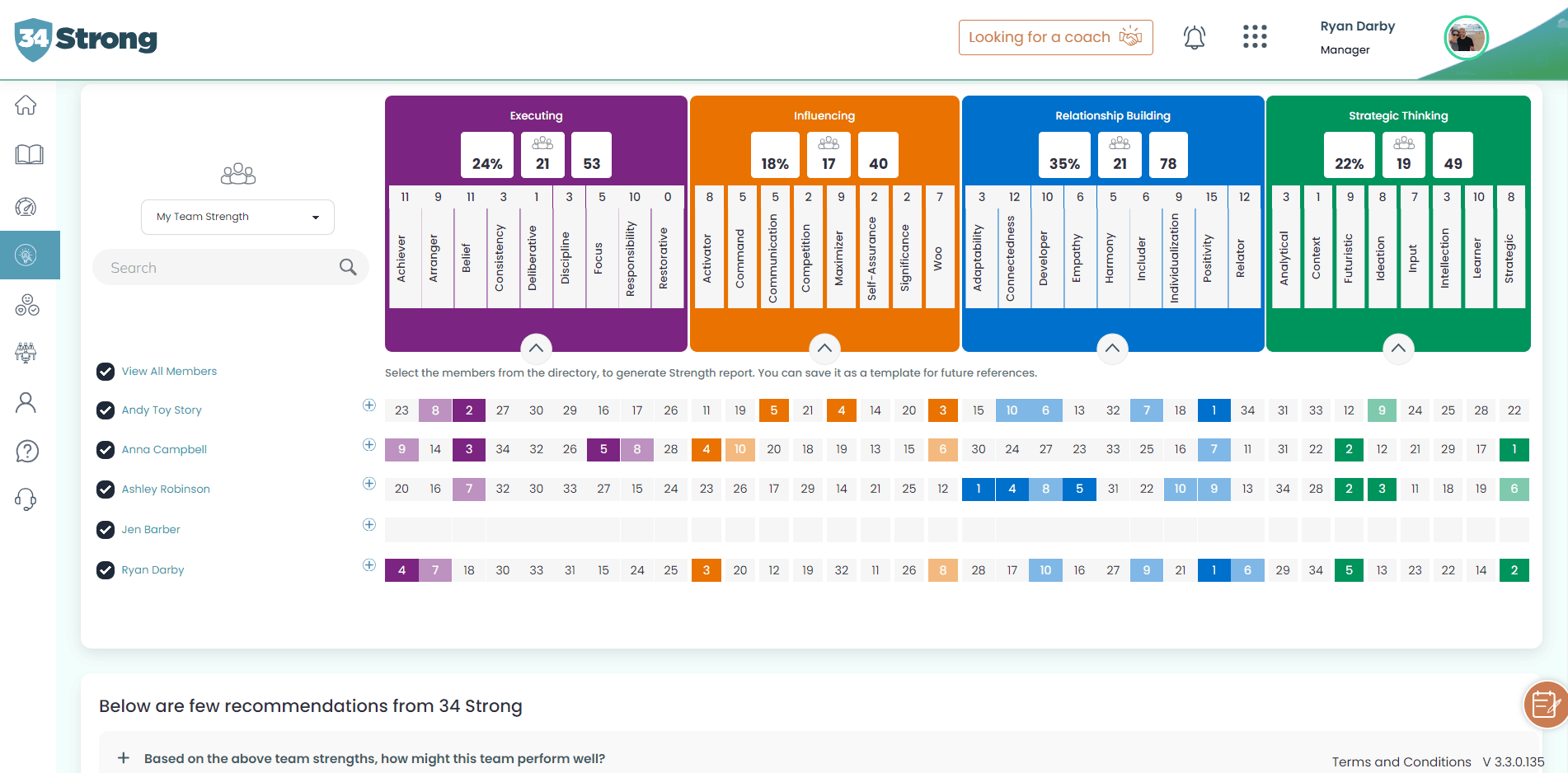This screenshot has height=773, width=1568.
Task: Open the Terms and Conditions link
Action: point(1401,762)
